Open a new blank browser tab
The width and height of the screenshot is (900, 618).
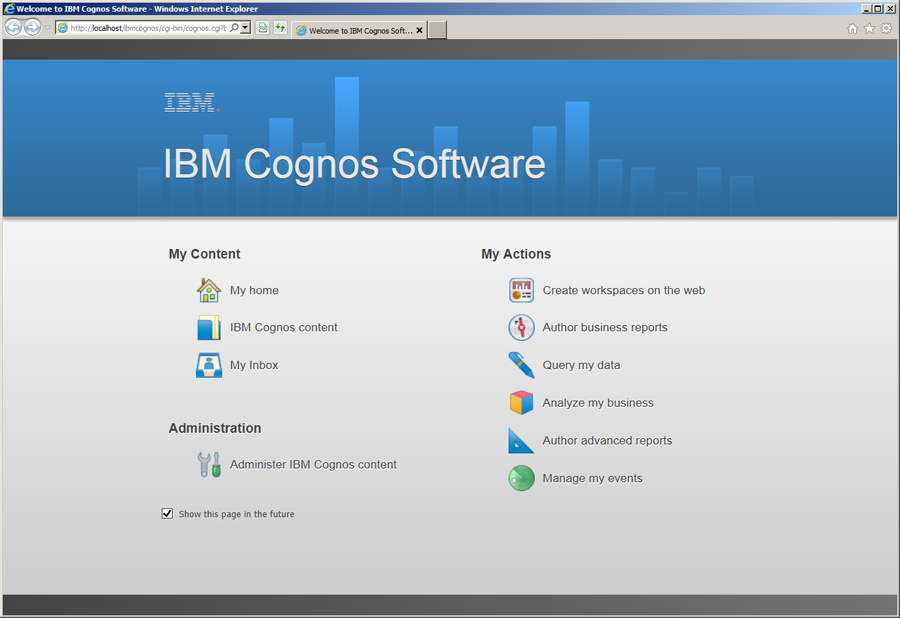coord(437,30)
